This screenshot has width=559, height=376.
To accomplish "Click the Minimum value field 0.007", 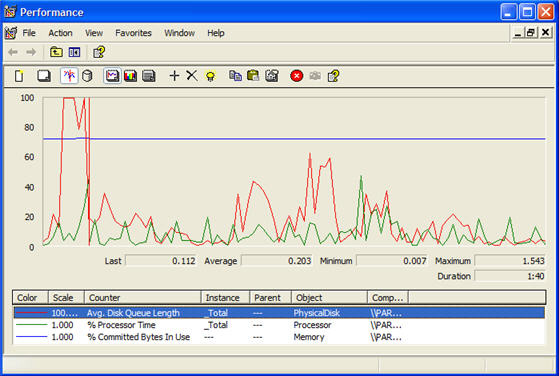I will (x=392, y=261).
